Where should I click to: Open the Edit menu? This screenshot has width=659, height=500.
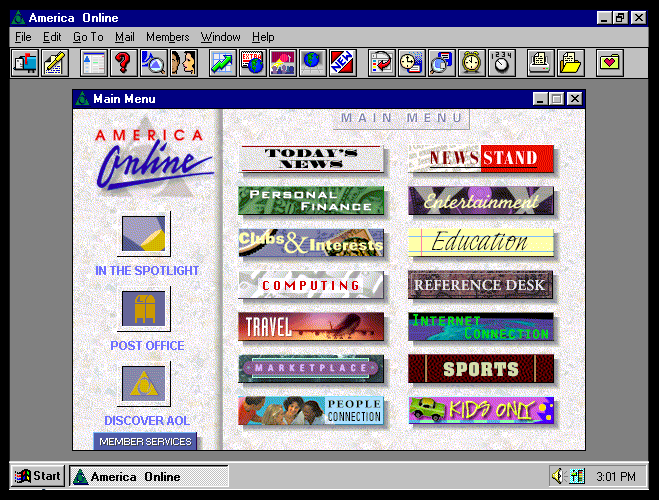point(52,37)
